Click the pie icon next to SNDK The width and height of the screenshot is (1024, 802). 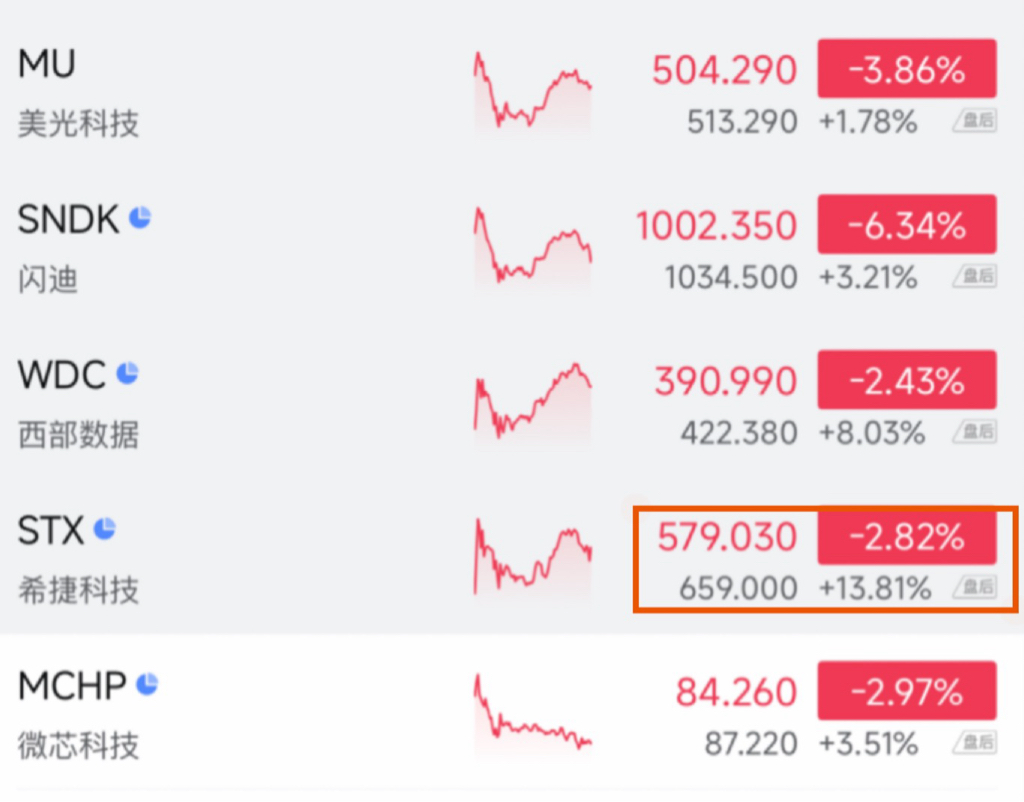click(140, 217)
